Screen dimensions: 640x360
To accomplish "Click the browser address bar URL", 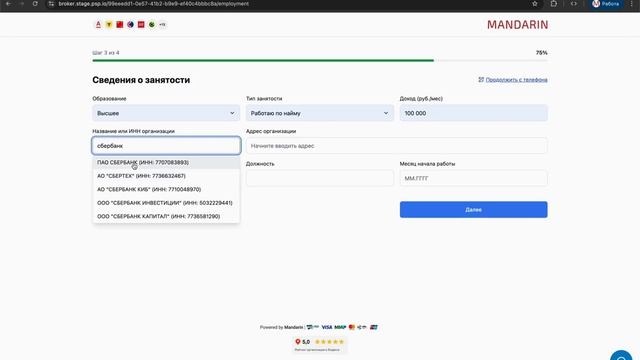I will click(153, 4).
